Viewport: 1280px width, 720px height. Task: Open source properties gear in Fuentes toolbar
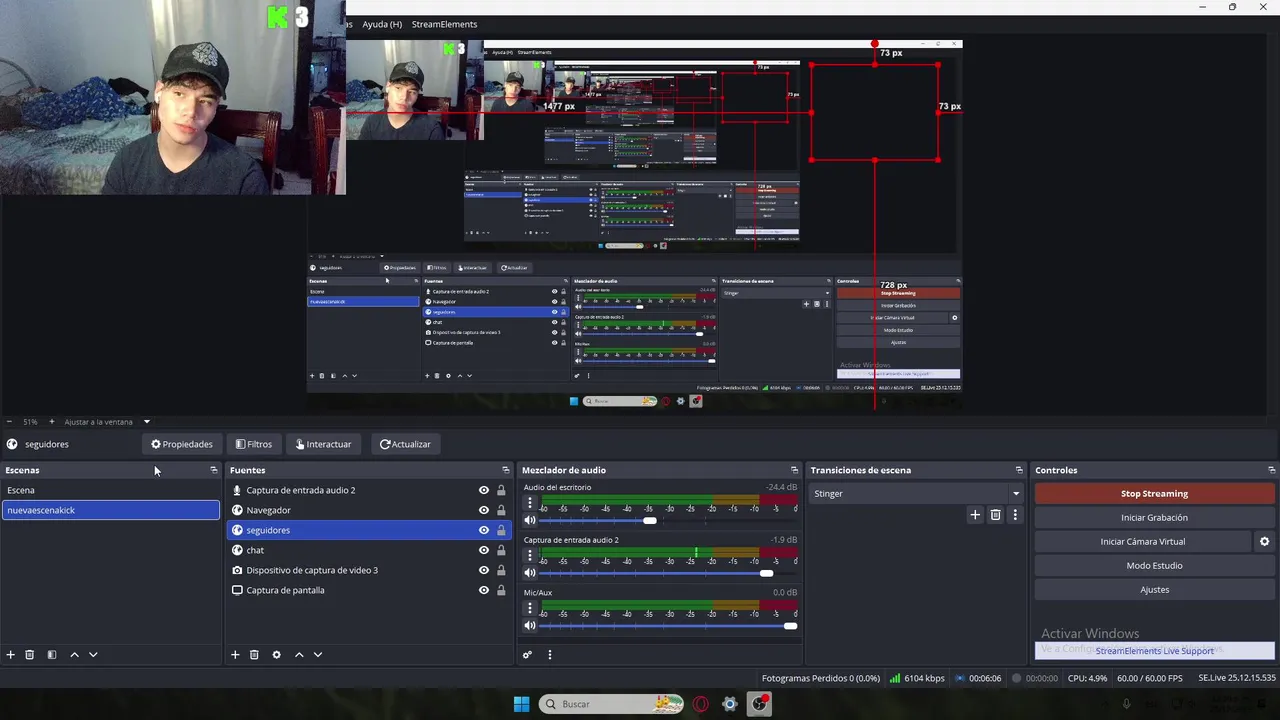276,655
